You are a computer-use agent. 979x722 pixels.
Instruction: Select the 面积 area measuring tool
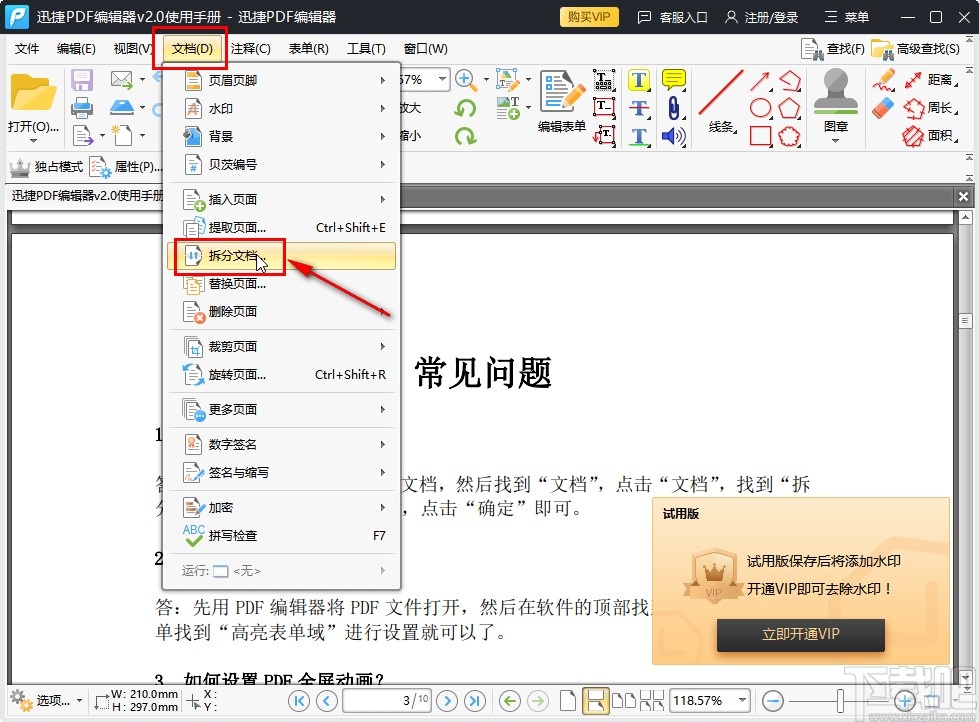point(931,135)
